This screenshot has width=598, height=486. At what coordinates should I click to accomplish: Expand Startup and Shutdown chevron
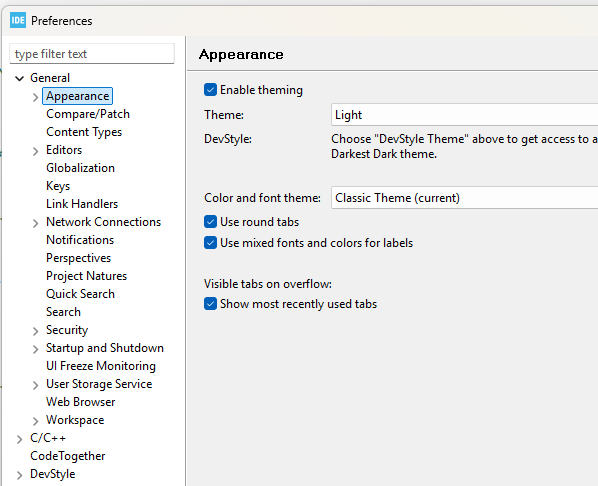click(x=35, y=349)
